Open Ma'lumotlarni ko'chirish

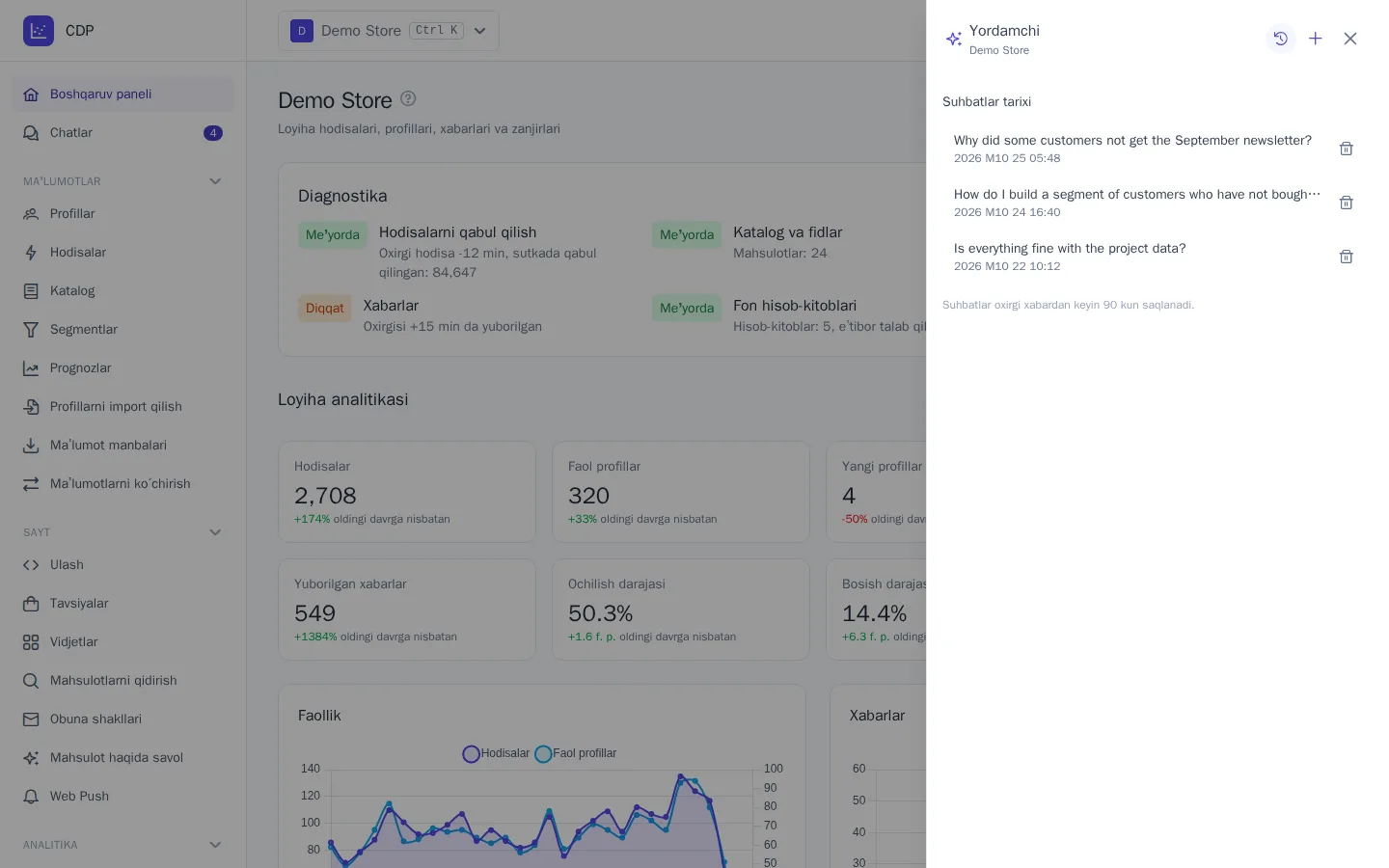[x=123, y=484]
